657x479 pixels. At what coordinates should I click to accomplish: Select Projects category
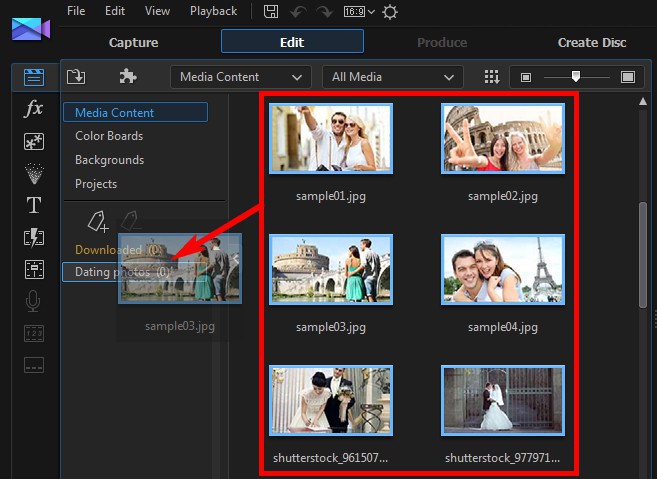click(96, 184)
